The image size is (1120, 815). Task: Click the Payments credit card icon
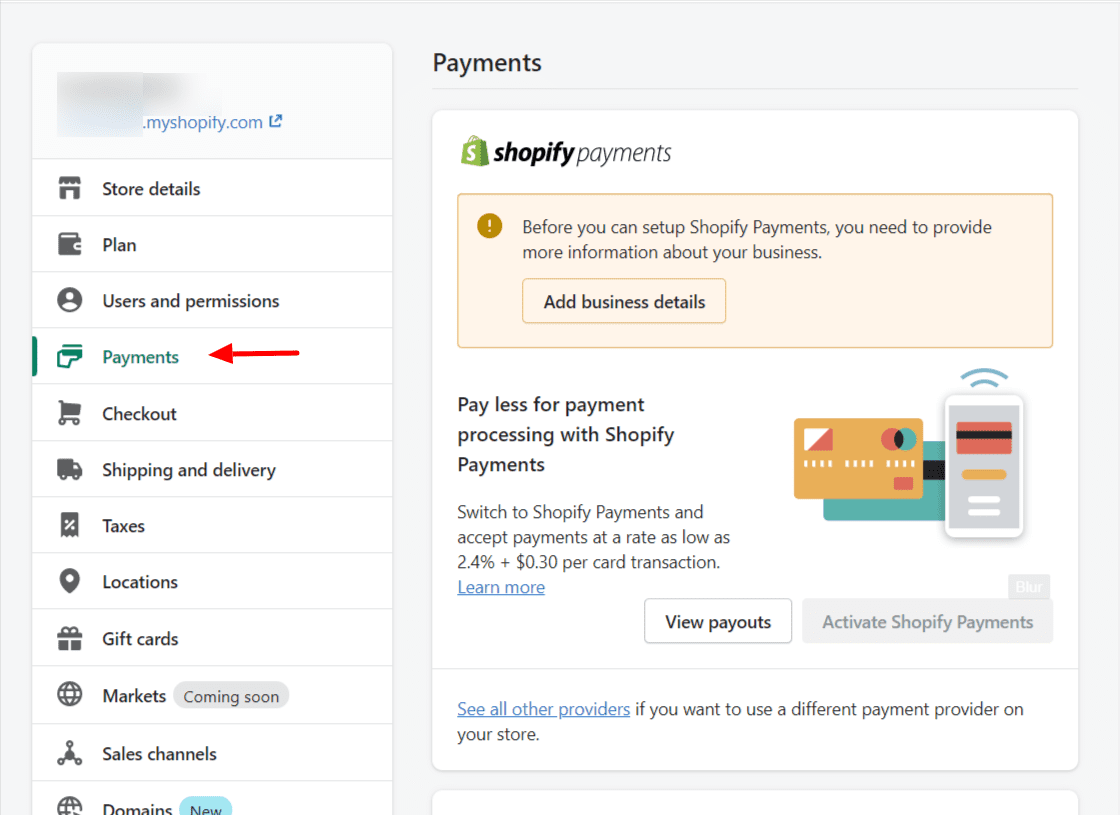tap(69, 356)
